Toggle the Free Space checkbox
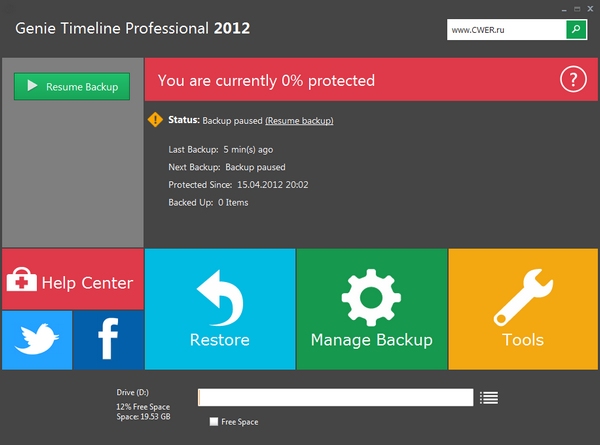Viewport: 600px width, 445px height. click(x=214, y=422)
